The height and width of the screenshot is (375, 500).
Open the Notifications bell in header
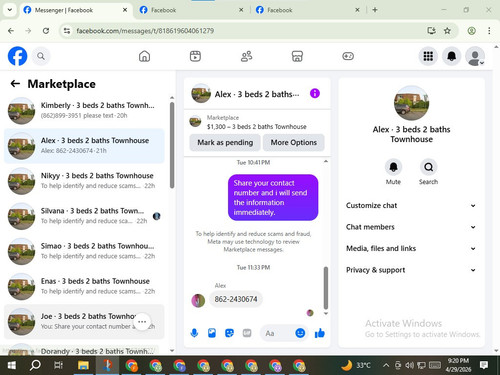click(451, 56)
